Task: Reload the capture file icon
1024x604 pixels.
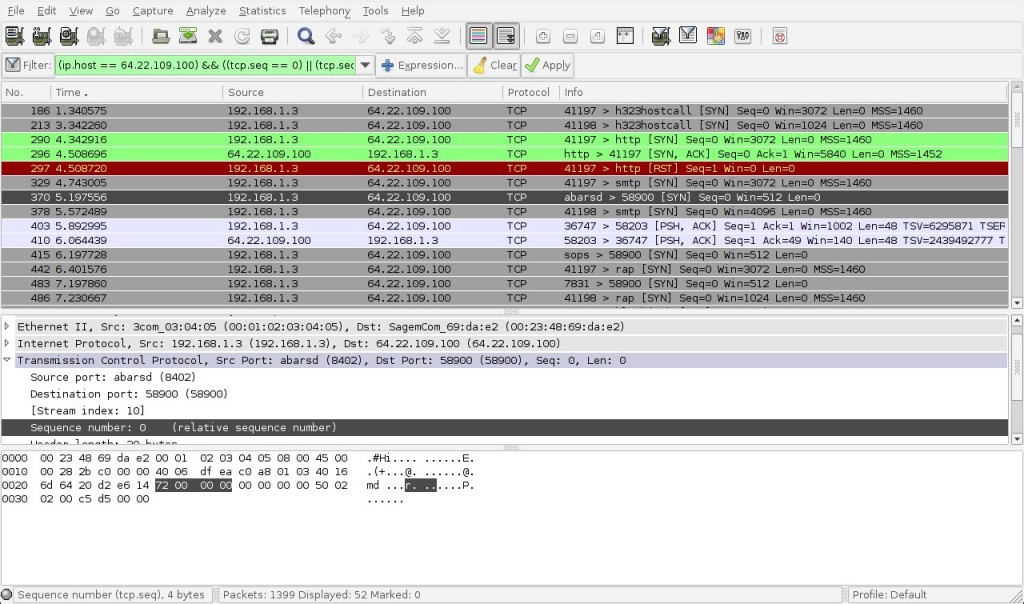Action: point(242,36)
